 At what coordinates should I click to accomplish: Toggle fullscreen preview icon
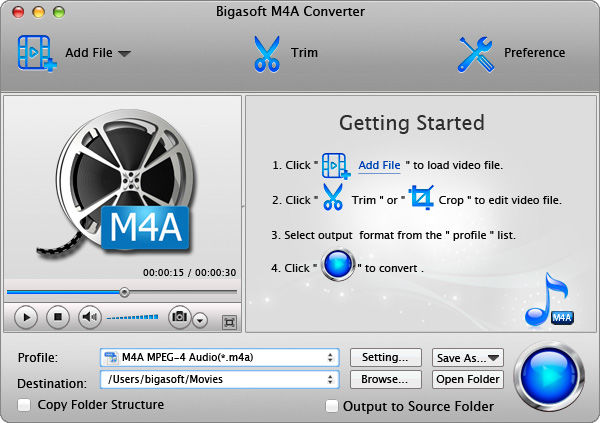click(229, 321)
